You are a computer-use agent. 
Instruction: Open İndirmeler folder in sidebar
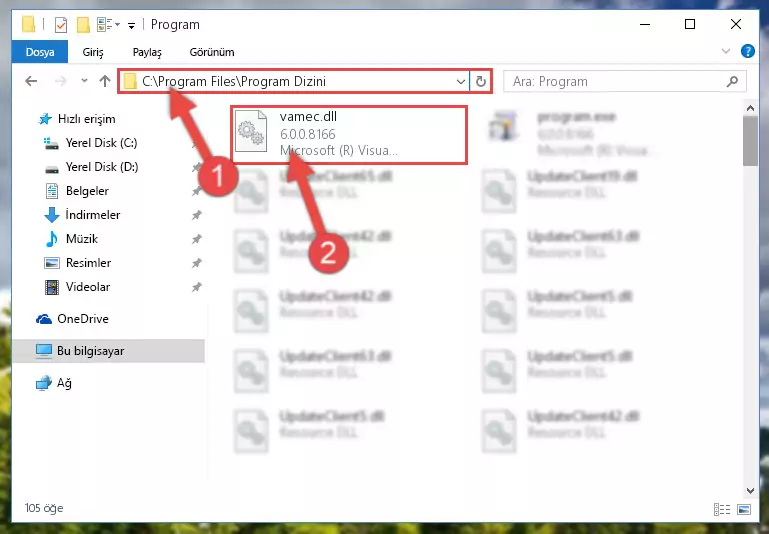pos(93,215)
